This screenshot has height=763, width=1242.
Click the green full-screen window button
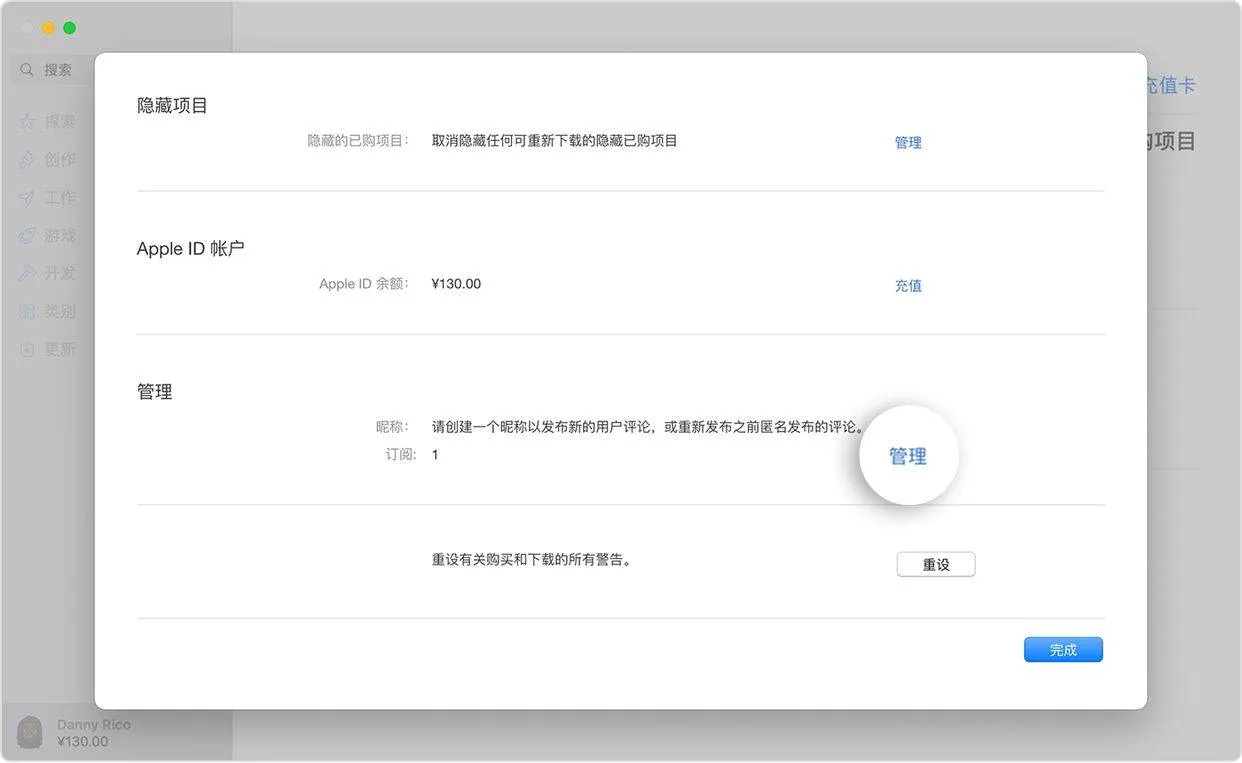point(70,28)
